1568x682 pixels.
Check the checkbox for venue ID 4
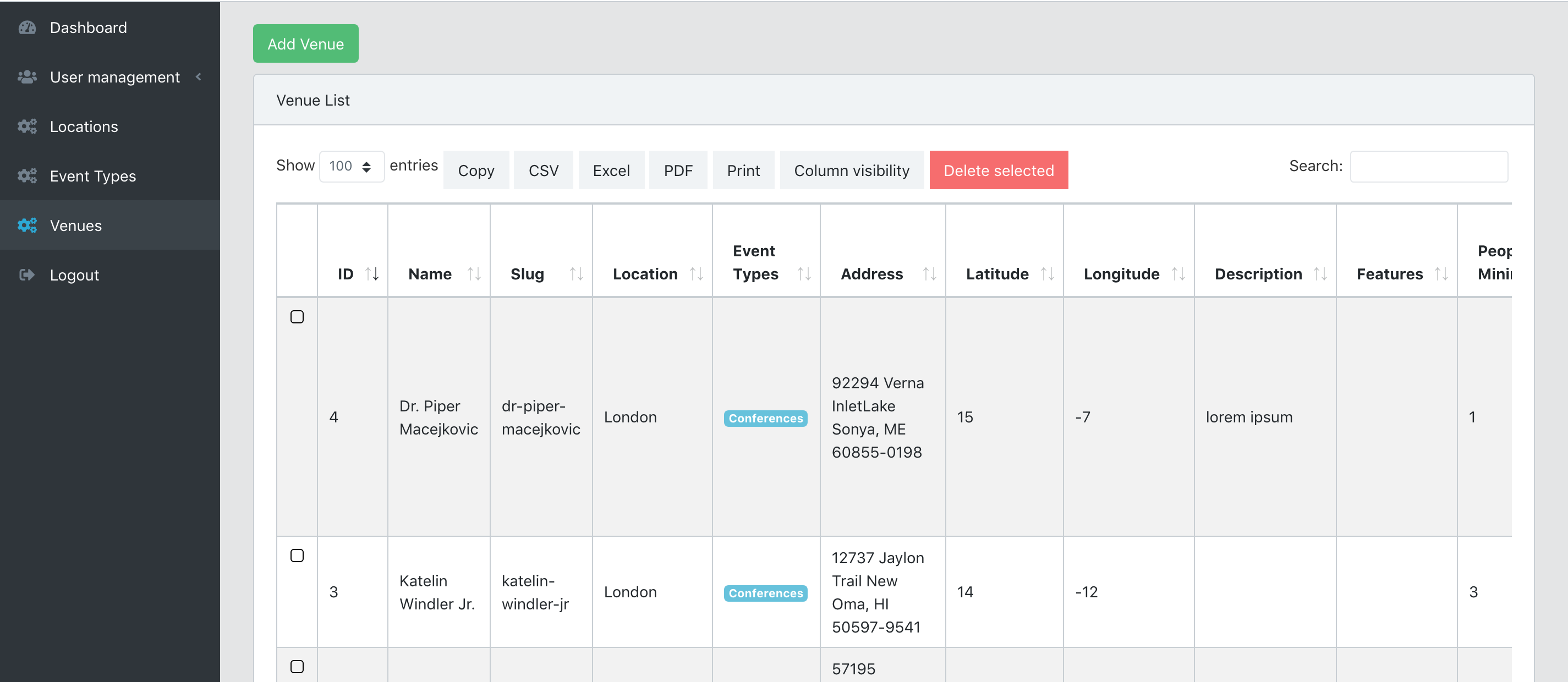297,317
